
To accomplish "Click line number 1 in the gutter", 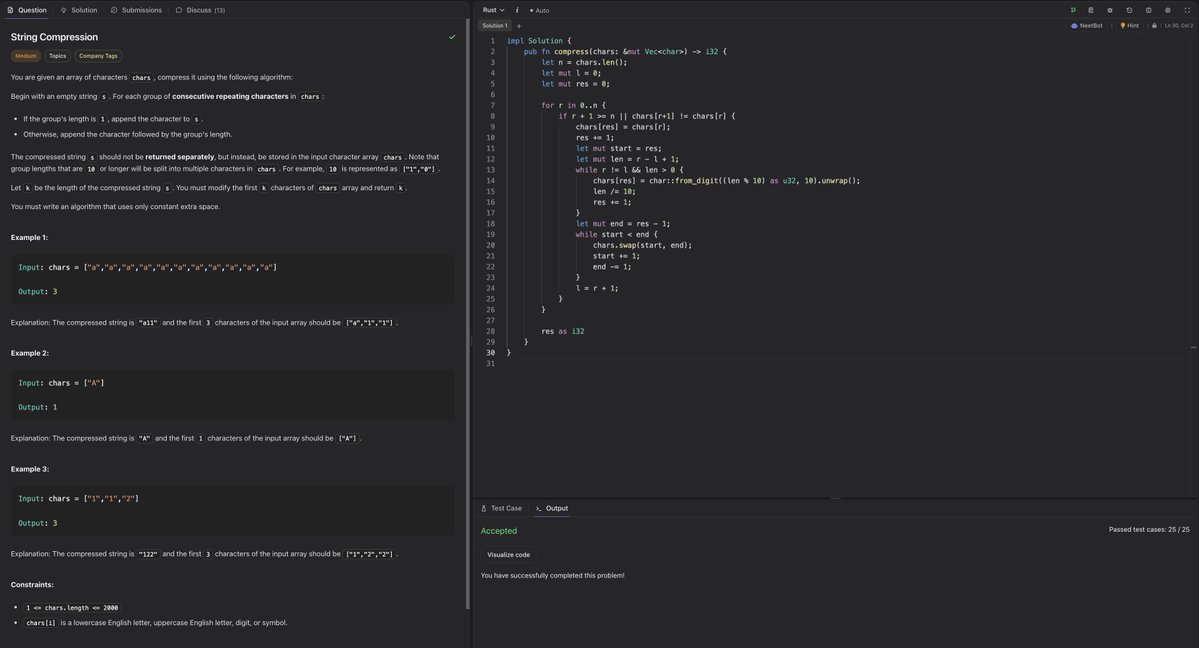I will point(492,41).
